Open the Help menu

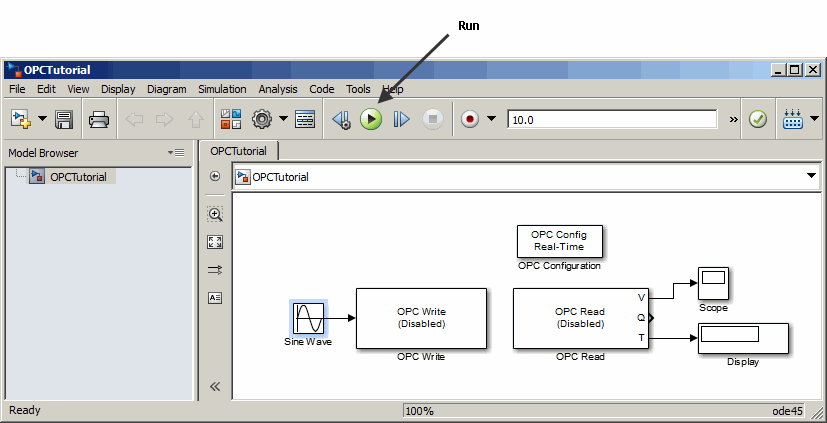point(392,89)
